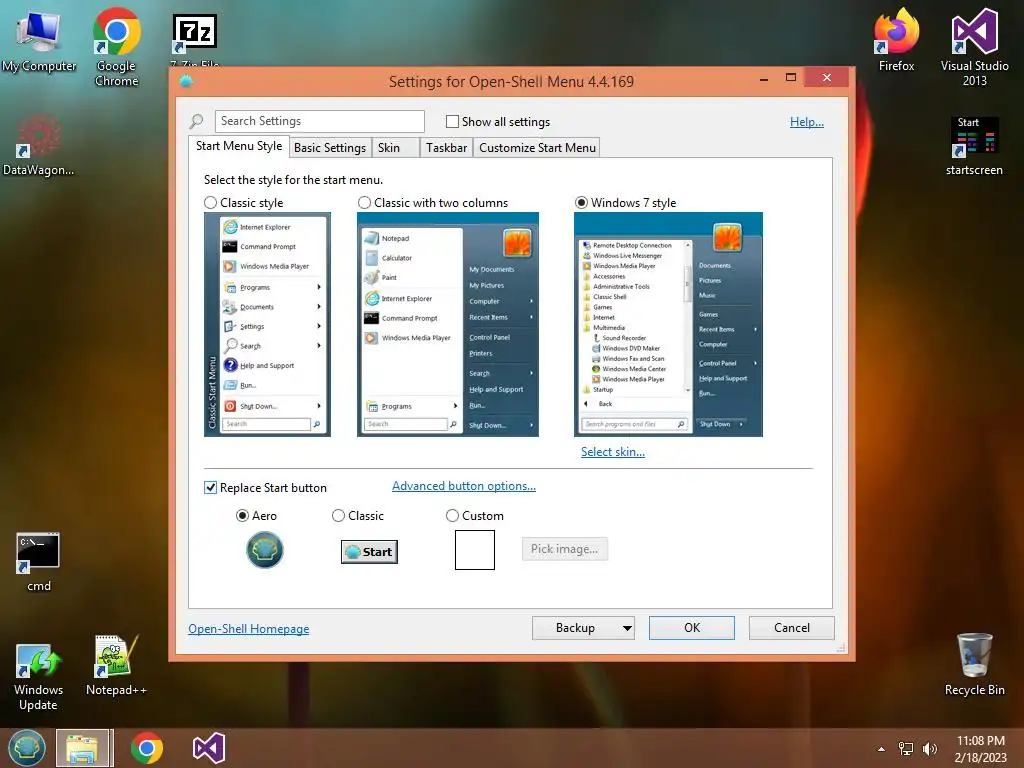Close the Open-Shell settings window

827,78
